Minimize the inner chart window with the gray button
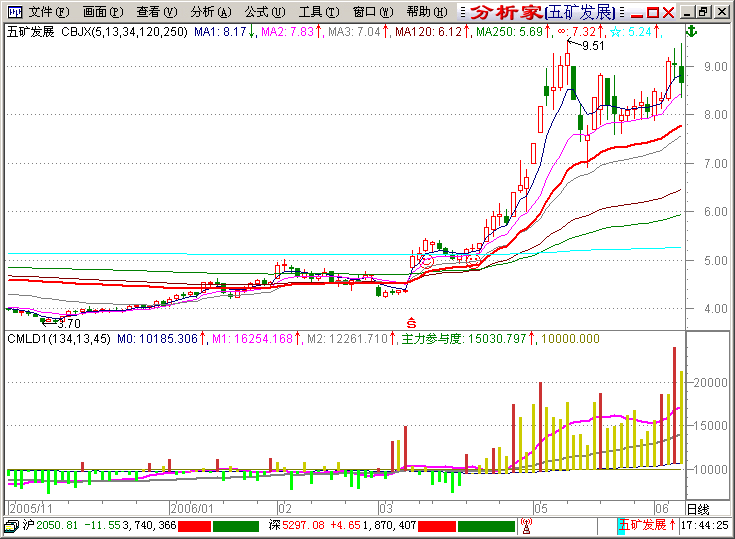735x539 pixels. click(x=688, y=12)
